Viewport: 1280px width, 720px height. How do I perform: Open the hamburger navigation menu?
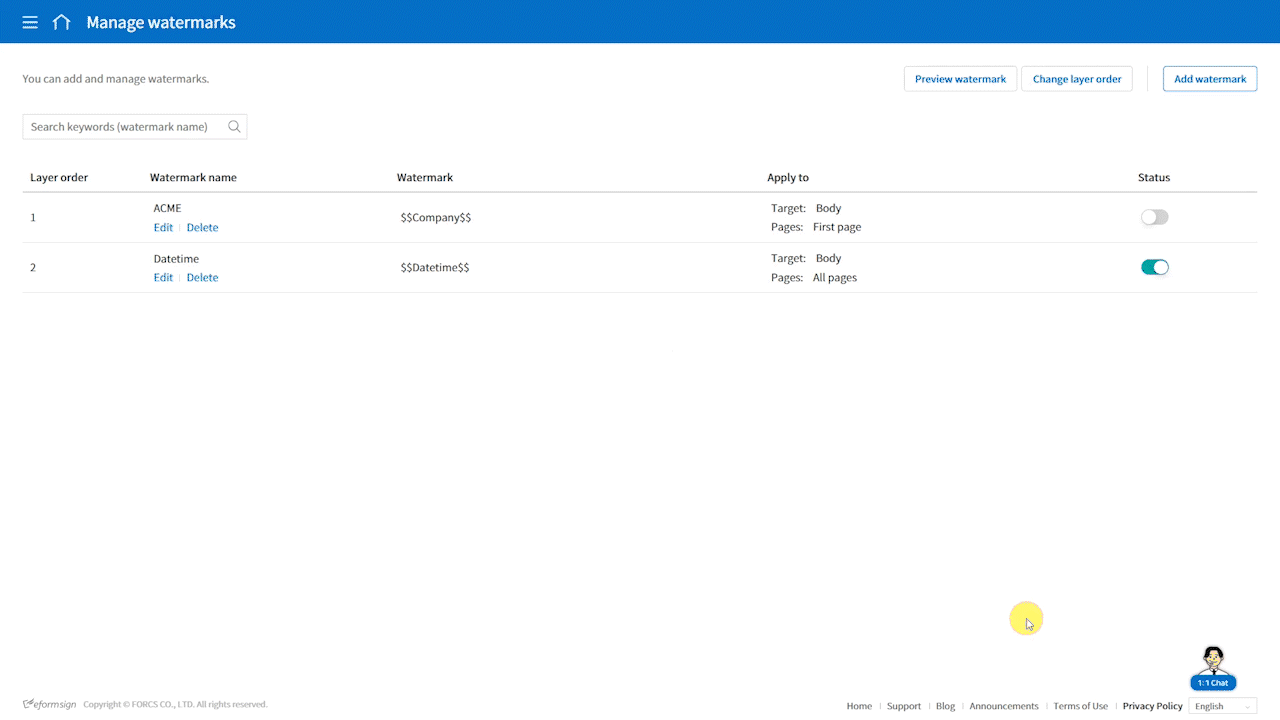click(x=30, y=22)
